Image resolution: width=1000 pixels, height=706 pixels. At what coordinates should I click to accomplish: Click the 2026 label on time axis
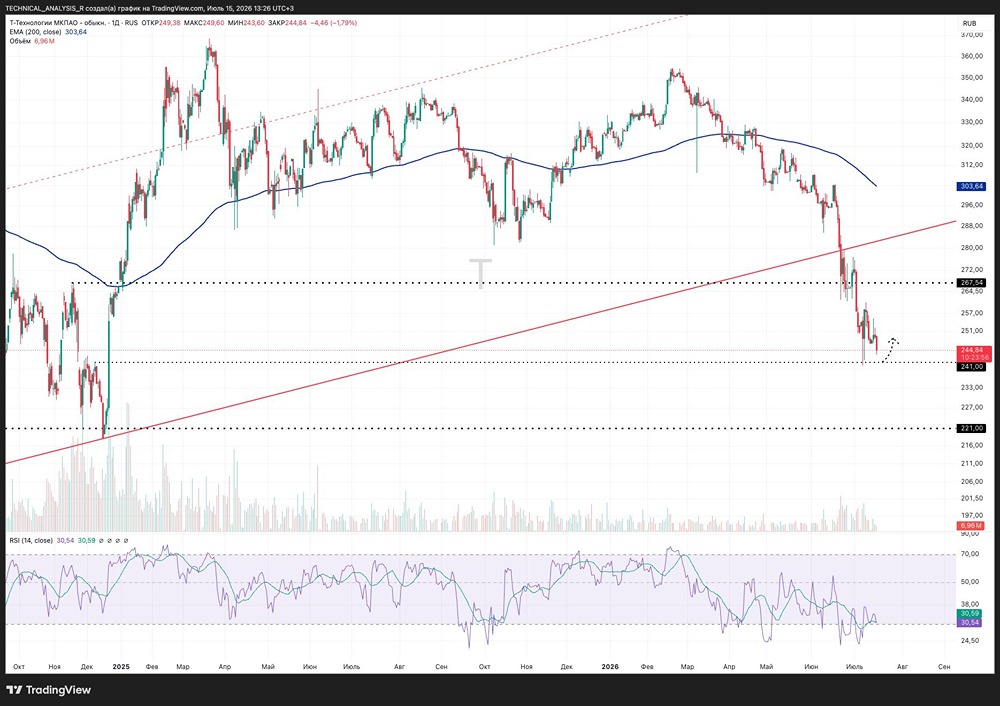pos(610,666)
